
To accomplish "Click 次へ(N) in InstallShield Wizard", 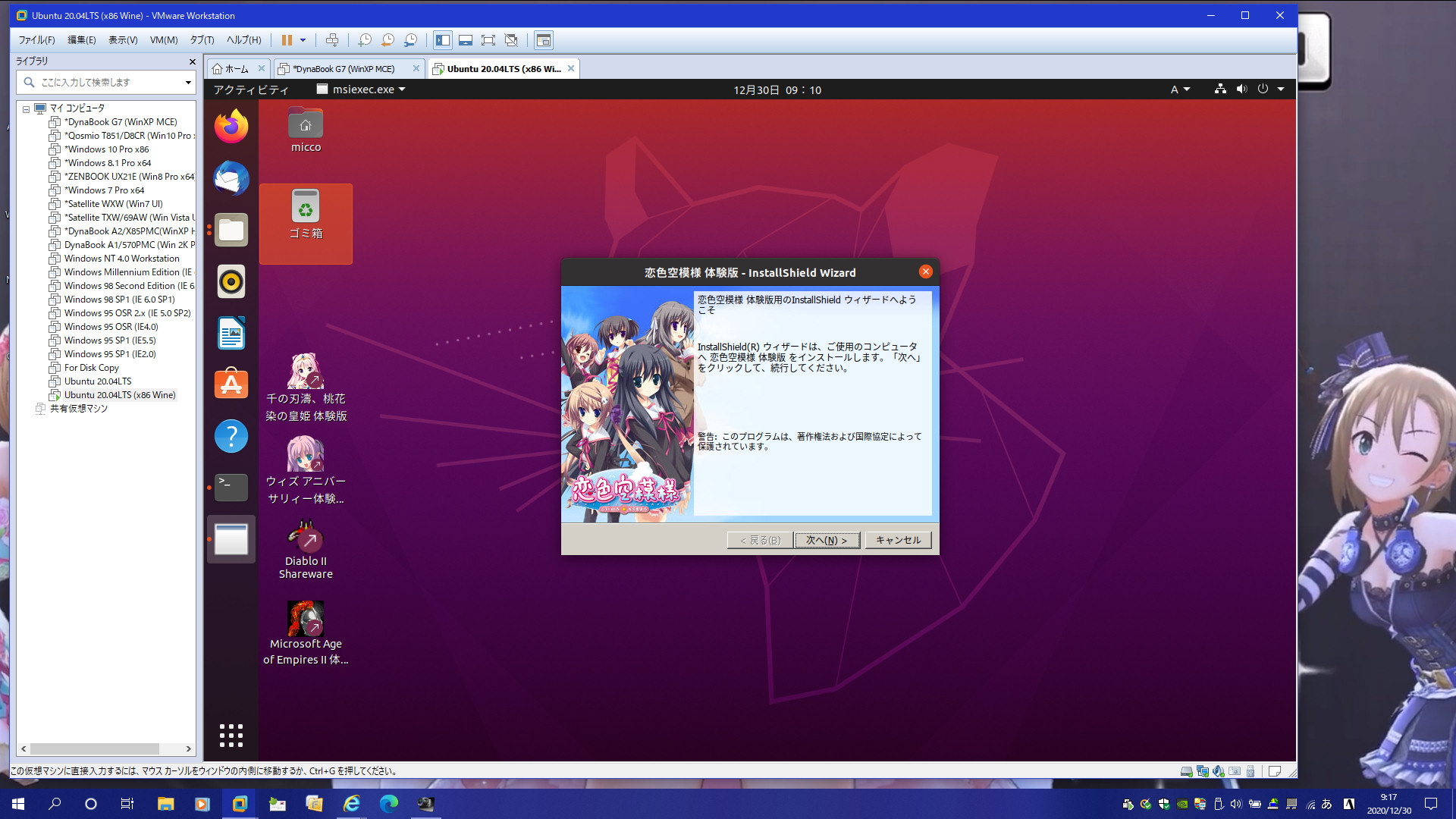I will coord(827,540).
